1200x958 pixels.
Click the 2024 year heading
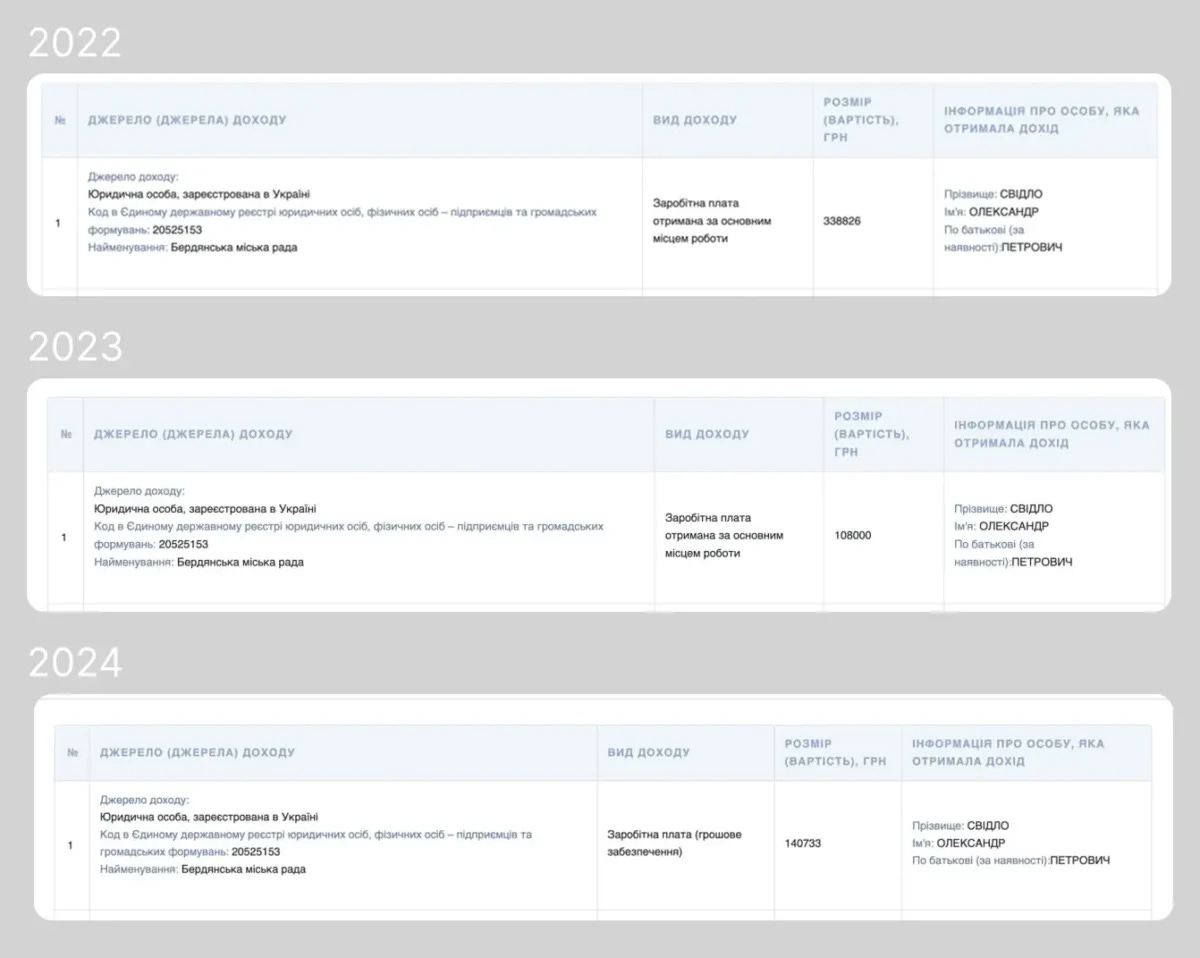[75, 662]
